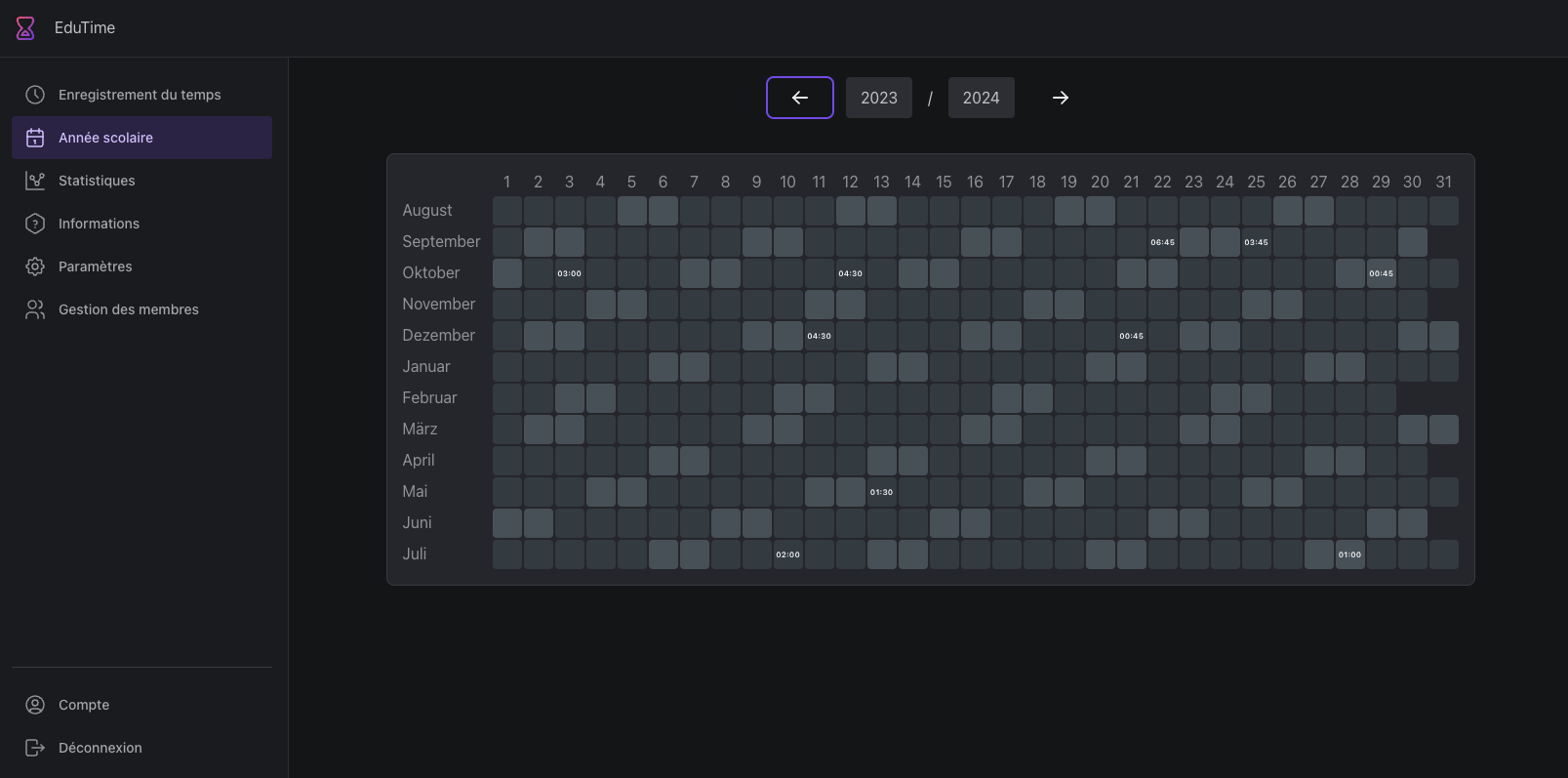Select September 22 cell showing 06:45
Image resolution: width=1568 pixels, height=778 pixels.
tap(1163, 242)
